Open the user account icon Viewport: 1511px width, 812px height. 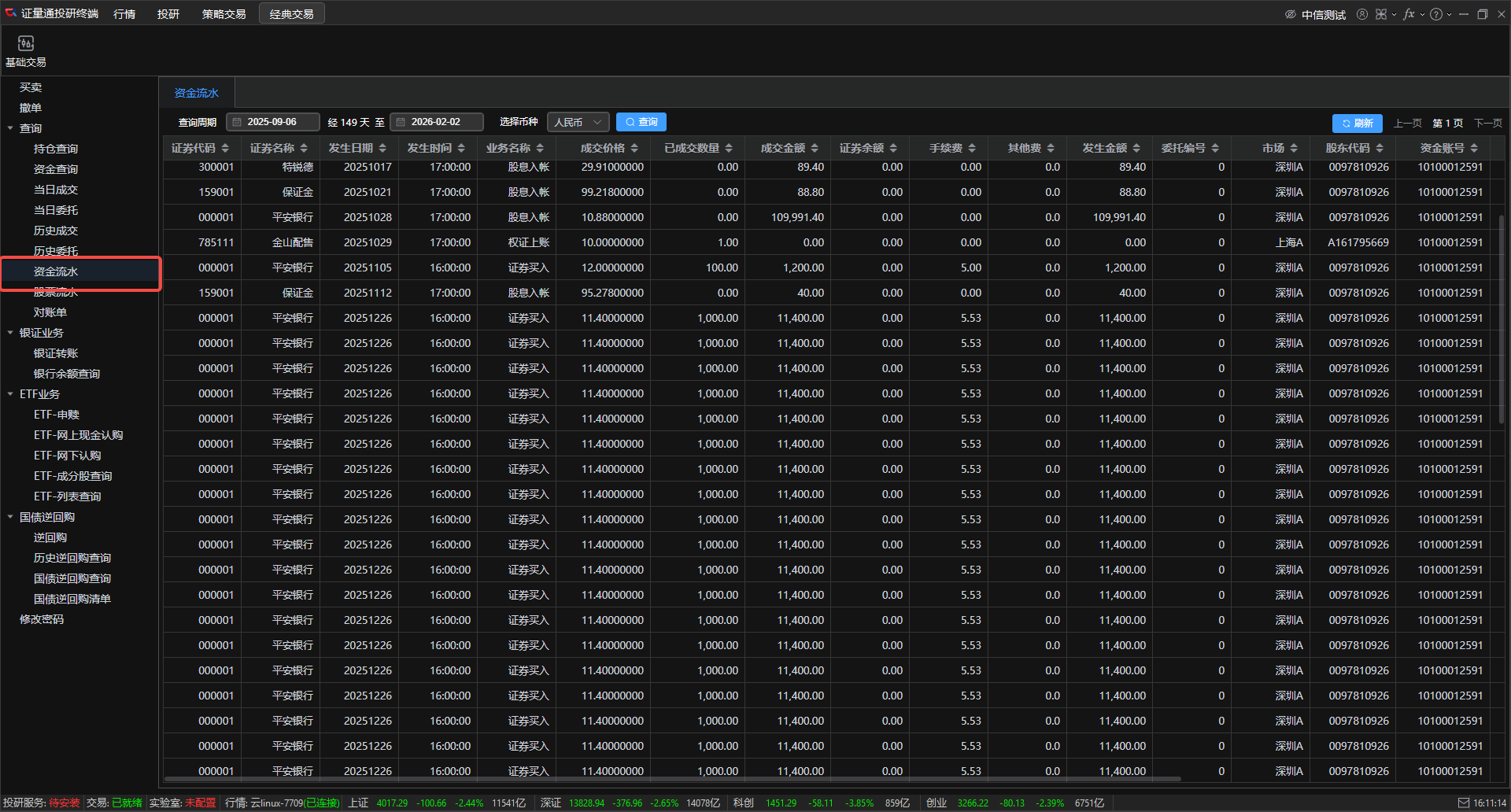pyautogui.click(x=1362, y=14)
